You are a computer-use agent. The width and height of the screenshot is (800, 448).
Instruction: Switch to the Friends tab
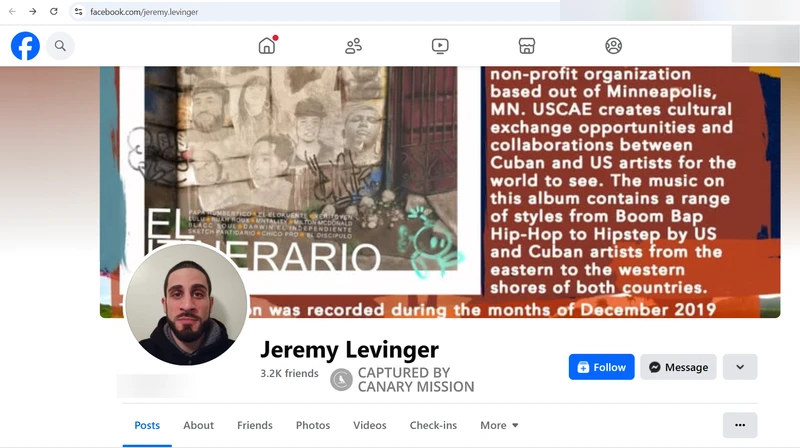(x=255, y=425)
